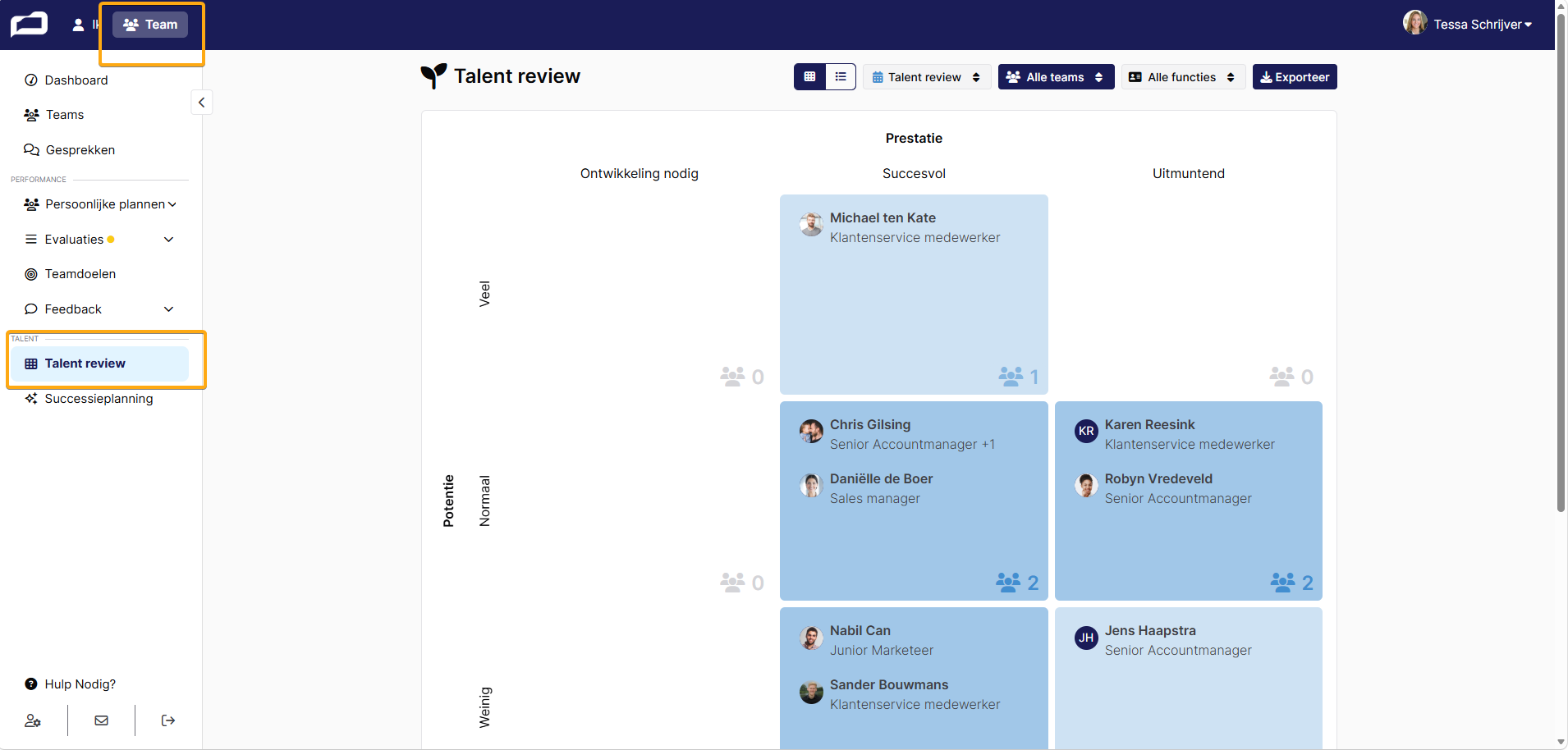Screen dimensions: 1568x750
Task: Click 'Uitmuntend' column header
Action: coord(1188,174)
